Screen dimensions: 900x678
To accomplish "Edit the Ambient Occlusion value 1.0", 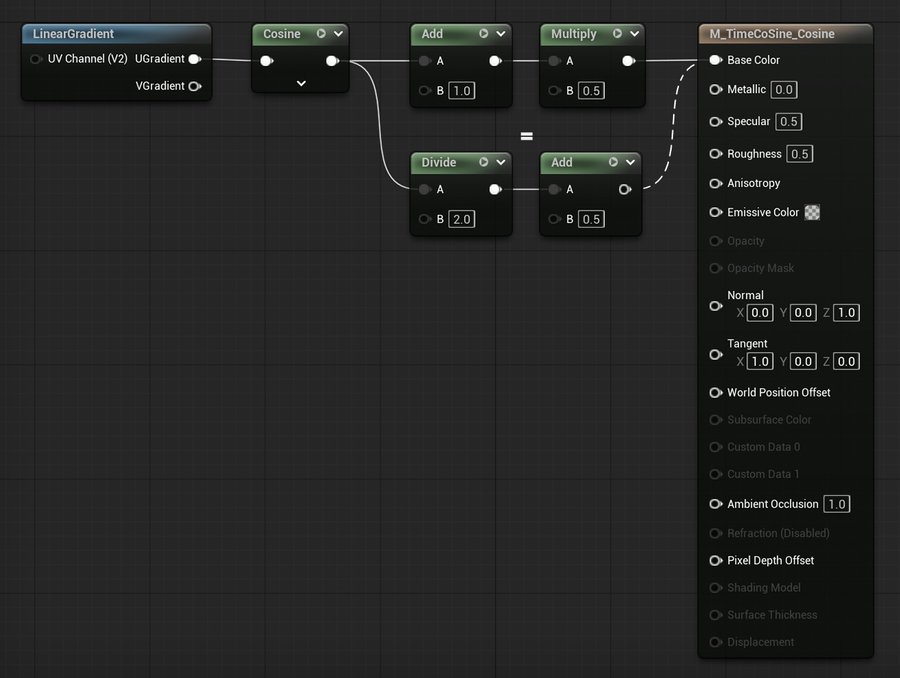I will [837, 504].
